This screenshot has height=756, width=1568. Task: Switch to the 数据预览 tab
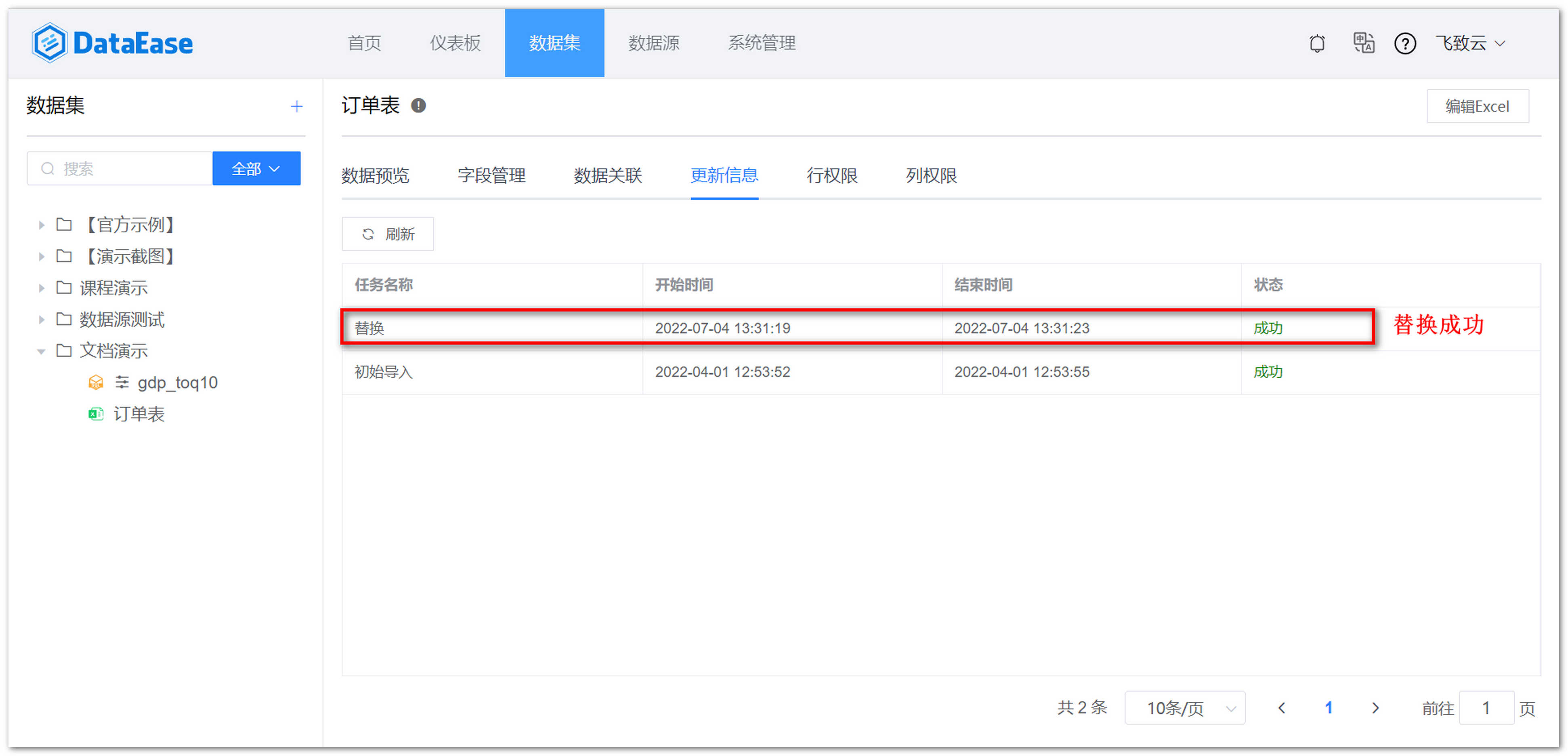click(x=376, y=176)
